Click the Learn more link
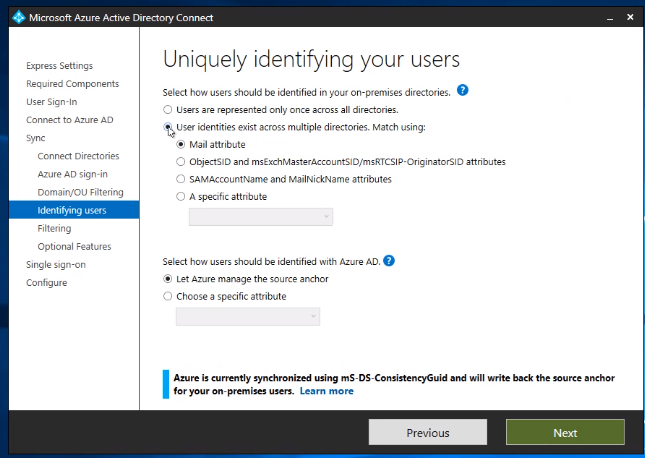The height and width of the screenshot is (458, 645). pyautogui.click(x=327, y=391)
